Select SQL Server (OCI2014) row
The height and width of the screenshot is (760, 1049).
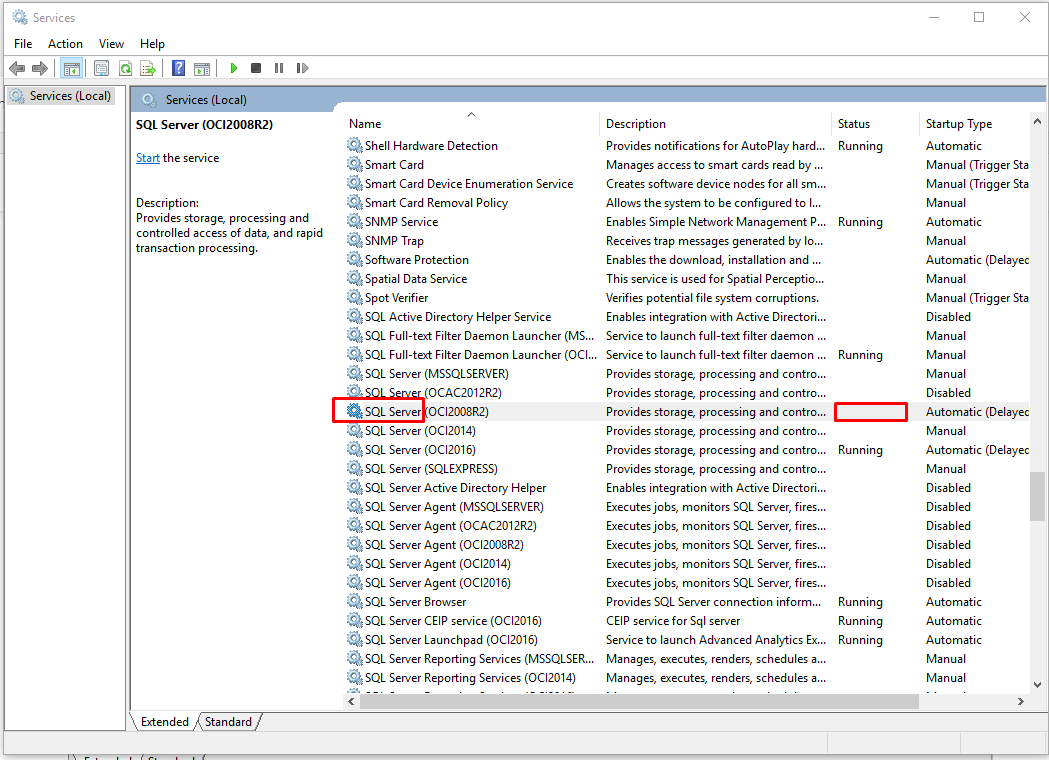pyautogui.click(x=688, y=431)
